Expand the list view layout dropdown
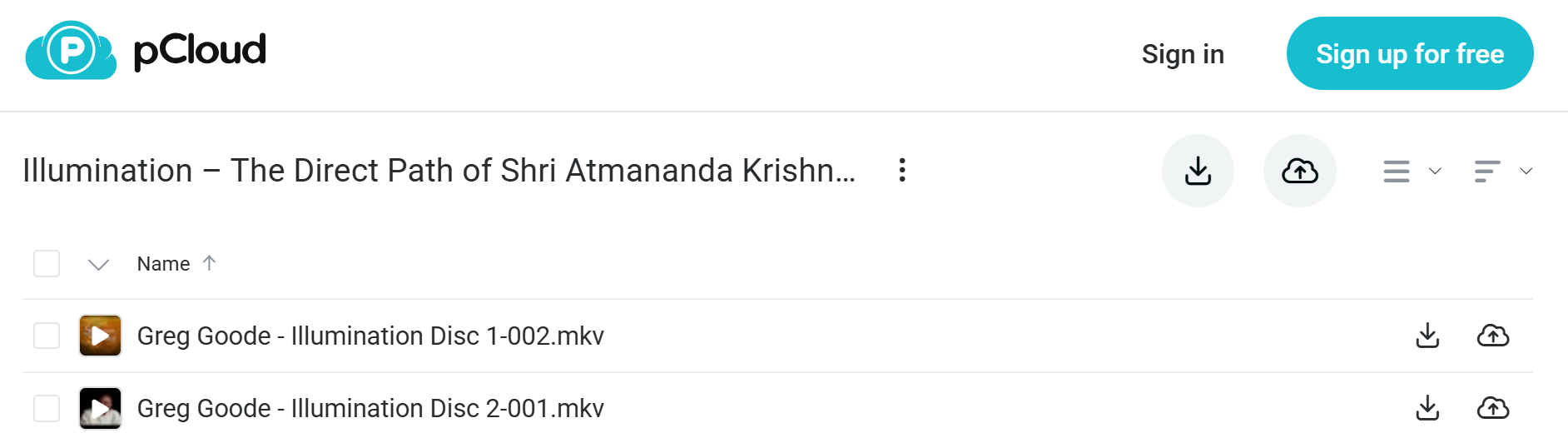This screenshot has height=438, width=1568. coord(1412,172)
